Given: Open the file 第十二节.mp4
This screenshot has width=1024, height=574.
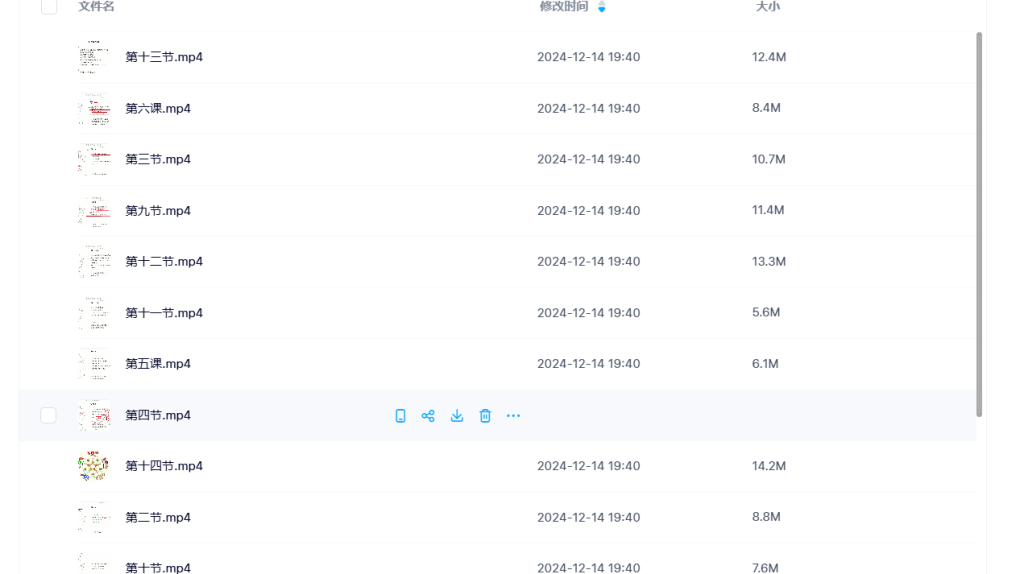Looking at the screenshot, I should coord(164,262).
